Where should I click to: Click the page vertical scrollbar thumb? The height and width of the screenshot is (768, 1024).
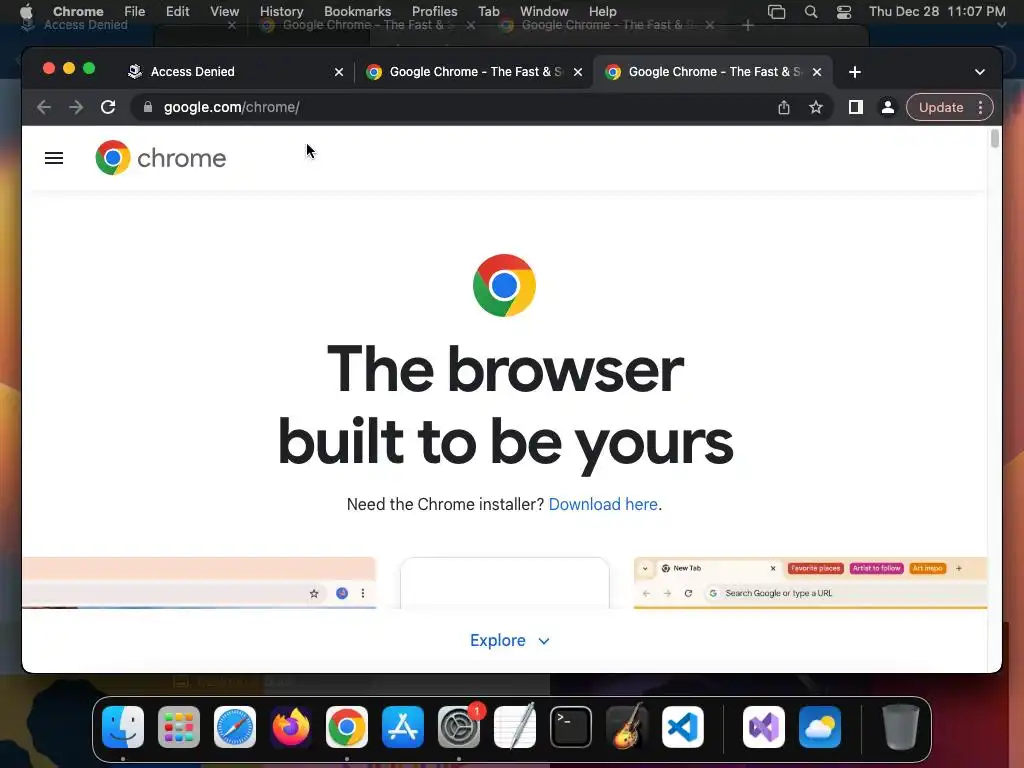pos(995,138)
